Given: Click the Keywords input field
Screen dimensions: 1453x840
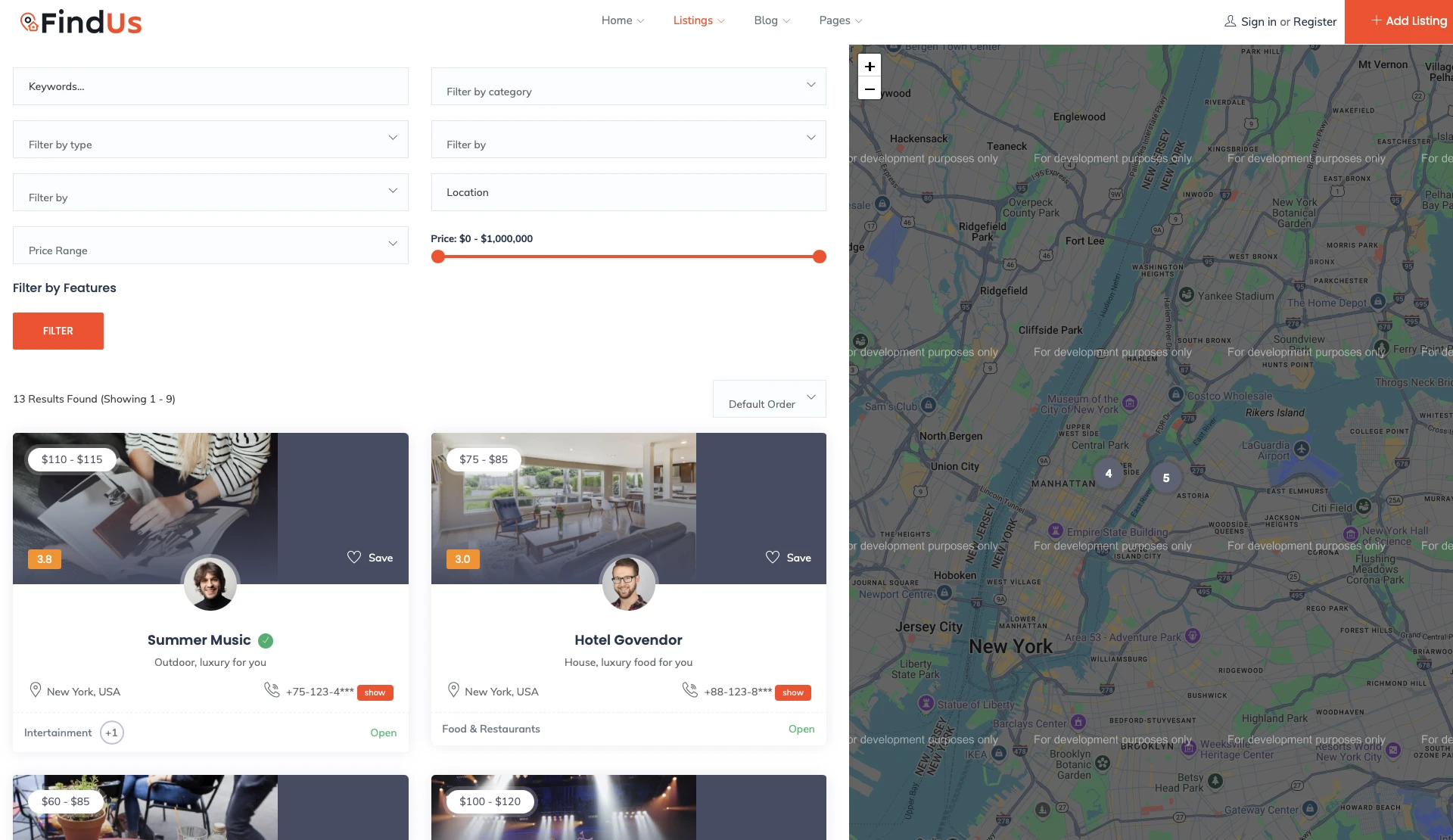Looking at the screenshot, I should tap(210, 86).
